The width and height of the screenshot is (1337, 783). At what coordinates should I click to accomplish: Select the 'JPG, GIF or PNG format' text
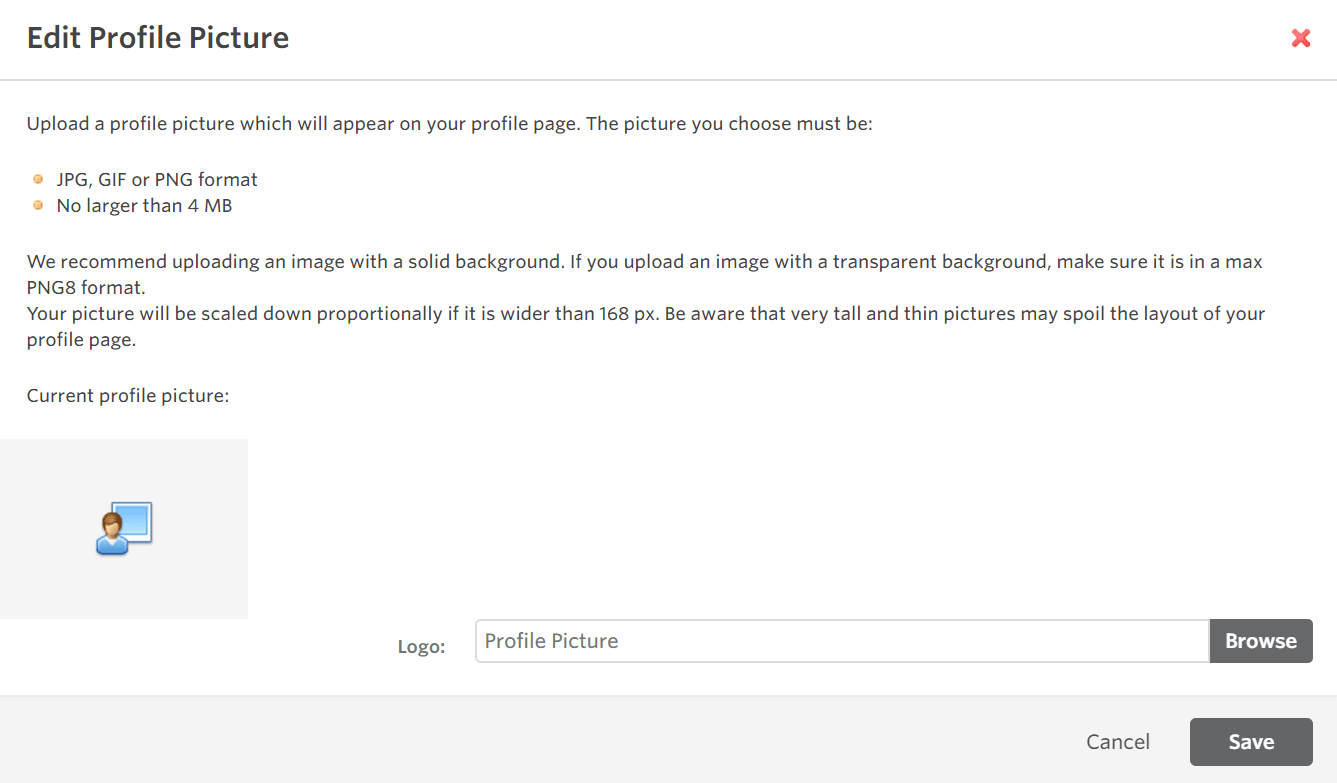pos(157,180)
